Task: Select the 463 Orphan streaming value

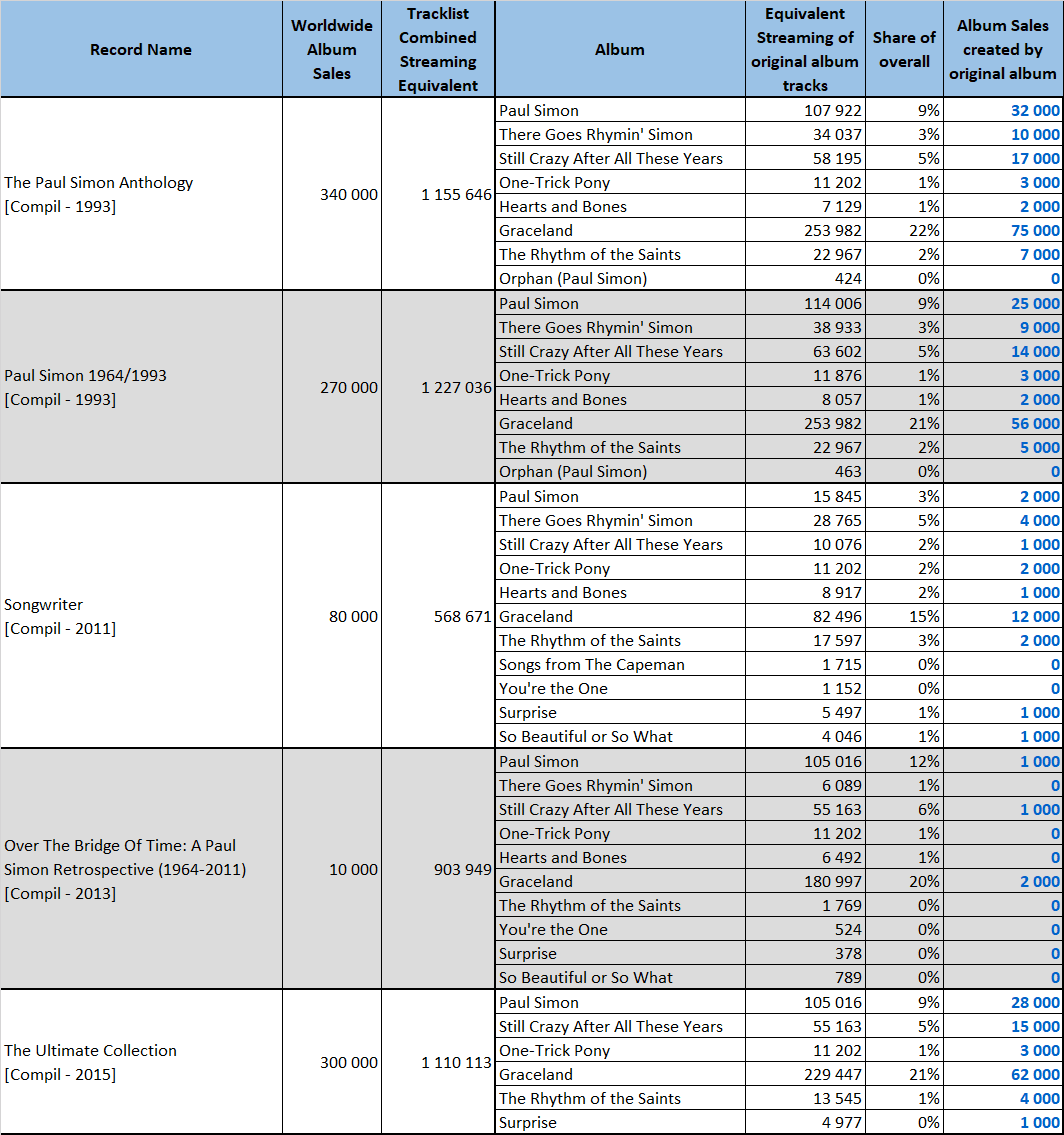Action: click(805, 471)
